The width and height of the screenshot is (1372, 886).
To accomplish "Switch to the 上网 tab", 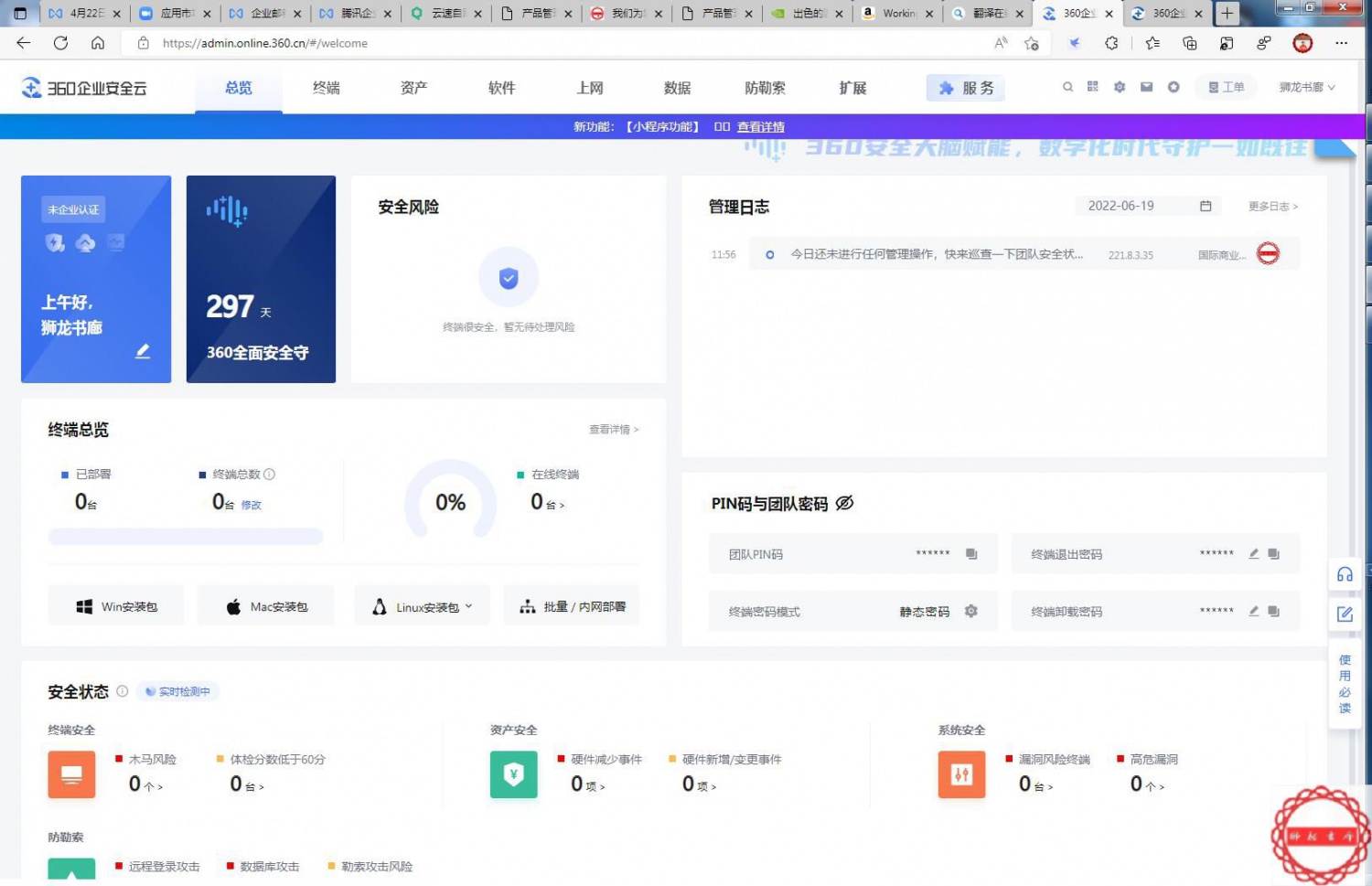I will (x=590, y=88).
